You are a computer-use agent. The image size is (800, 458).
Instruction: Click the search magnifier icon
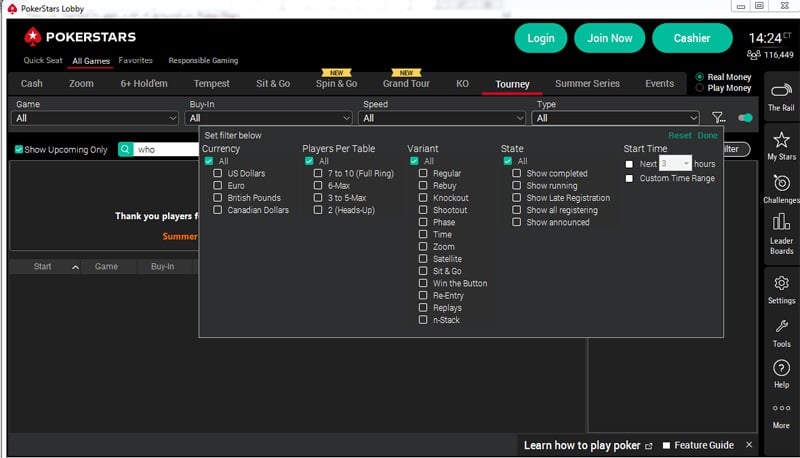(x=125, y=149)
